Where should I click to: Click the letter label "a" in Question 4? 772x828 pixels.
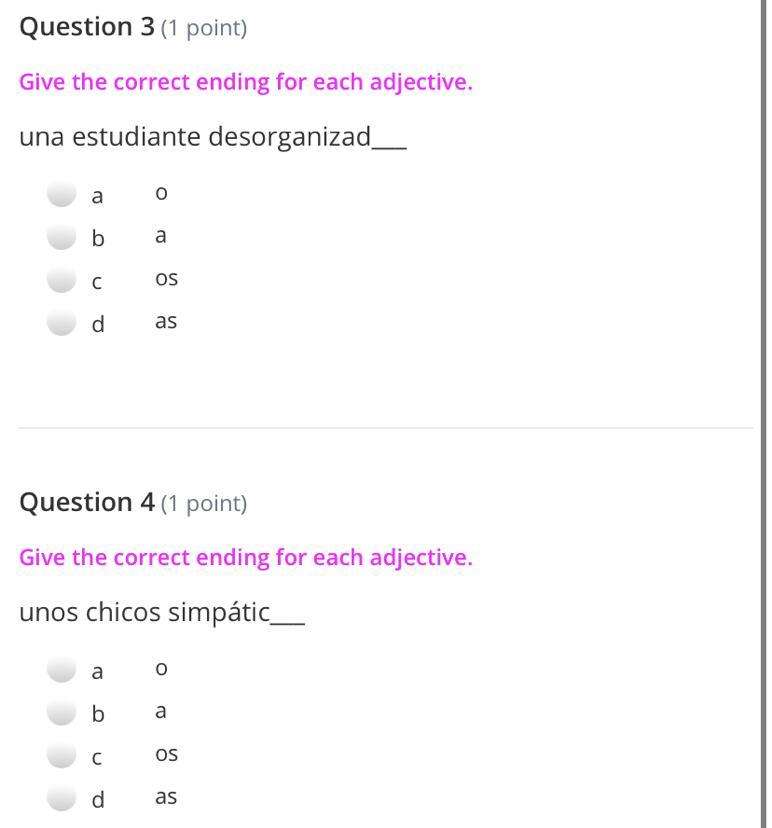[x=97, y=672]
